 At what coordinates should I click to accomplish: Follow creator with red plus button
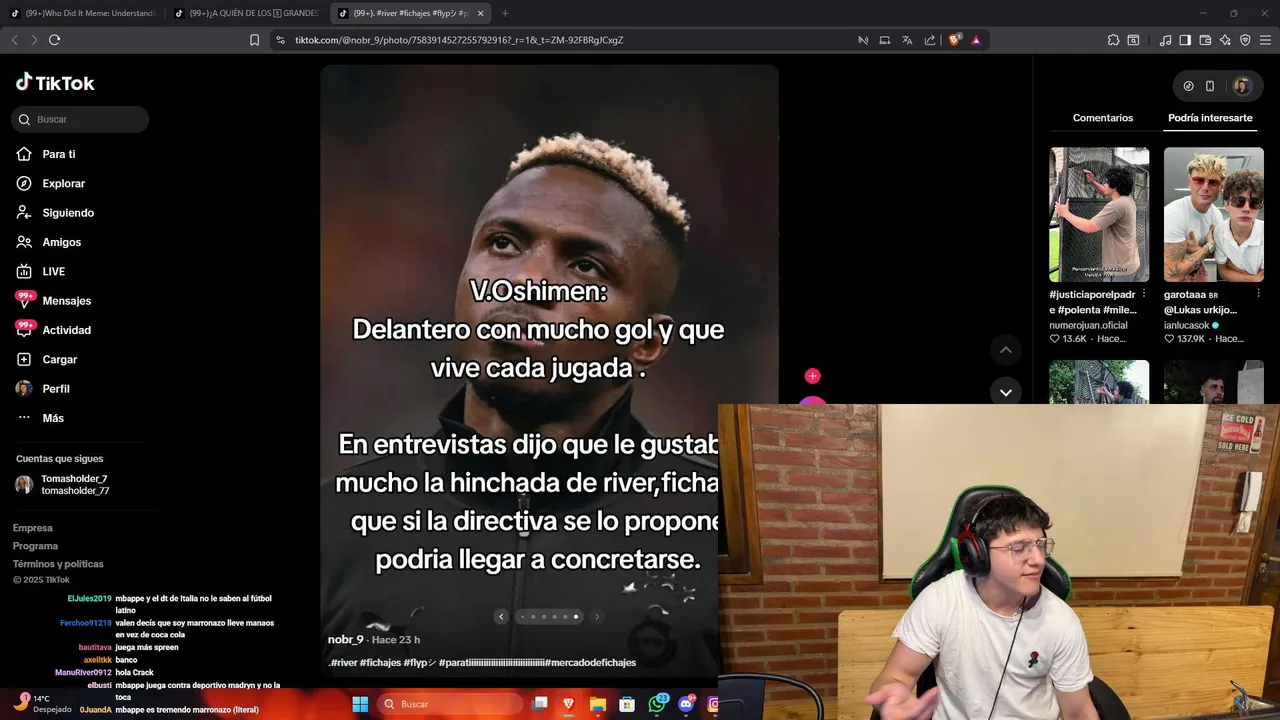tap(812, 376)
